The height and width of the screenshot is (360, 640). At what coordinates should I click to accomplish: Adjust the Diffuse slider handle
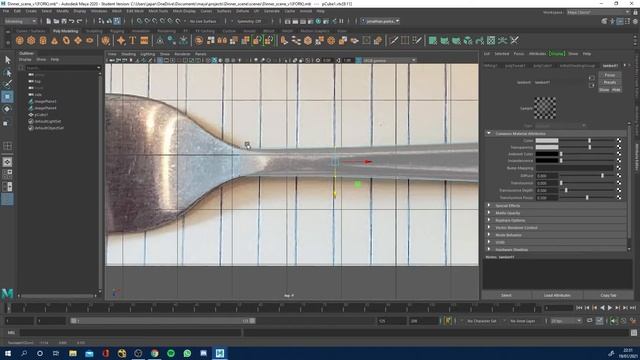pos(602,176)
